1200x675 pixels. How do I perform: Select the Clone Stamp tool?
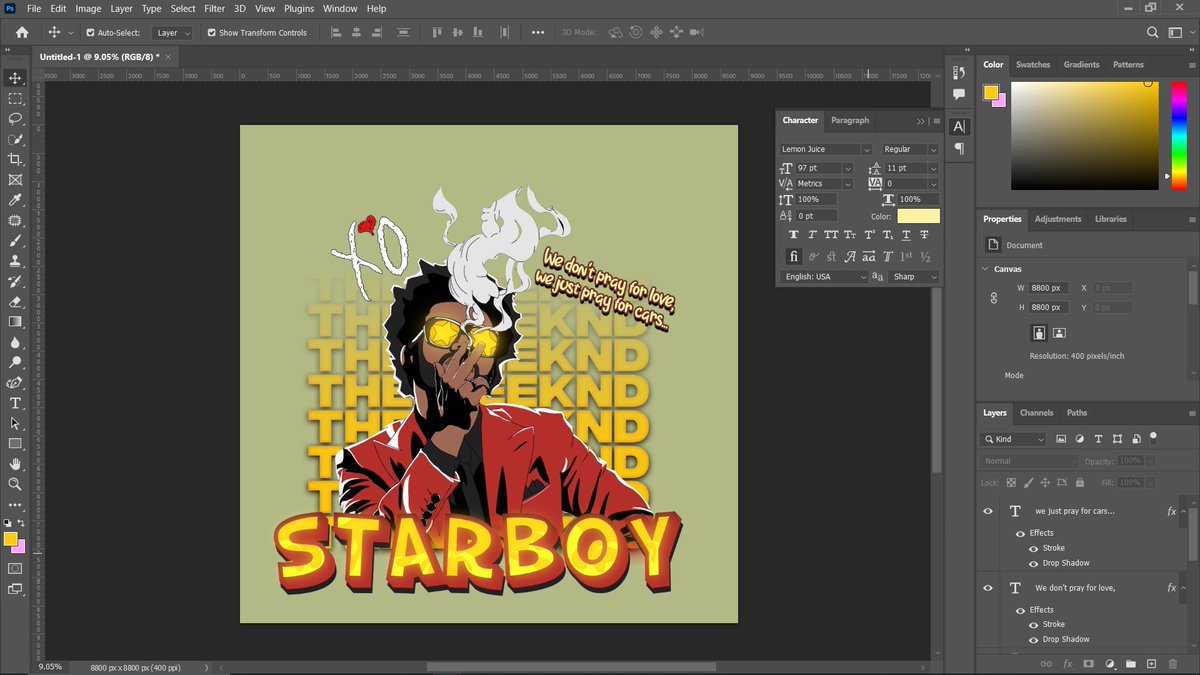tap(15, 261)
